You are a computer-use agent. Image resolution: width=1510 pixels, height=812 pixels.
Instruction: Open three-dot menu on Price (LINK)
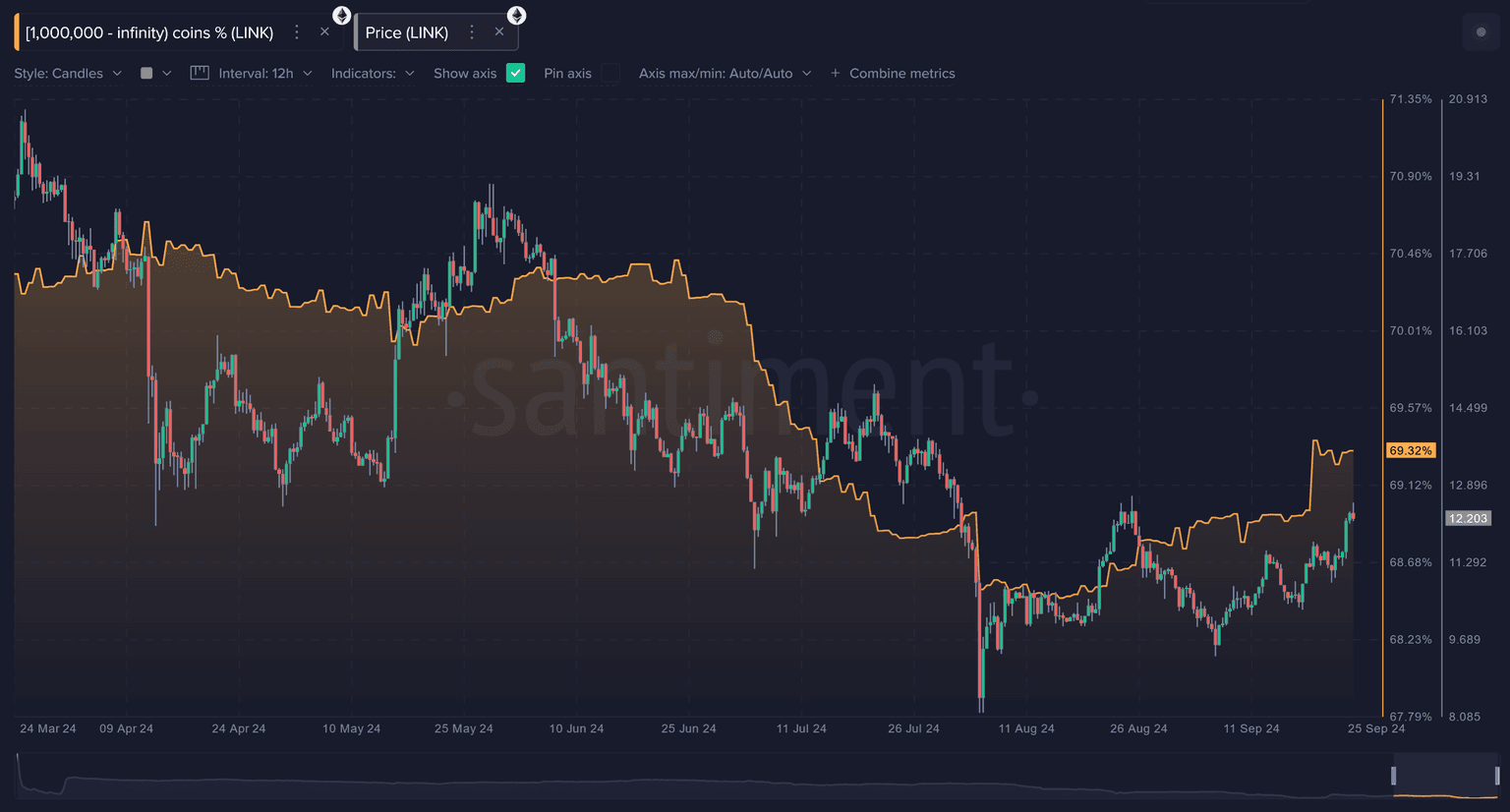472,32
